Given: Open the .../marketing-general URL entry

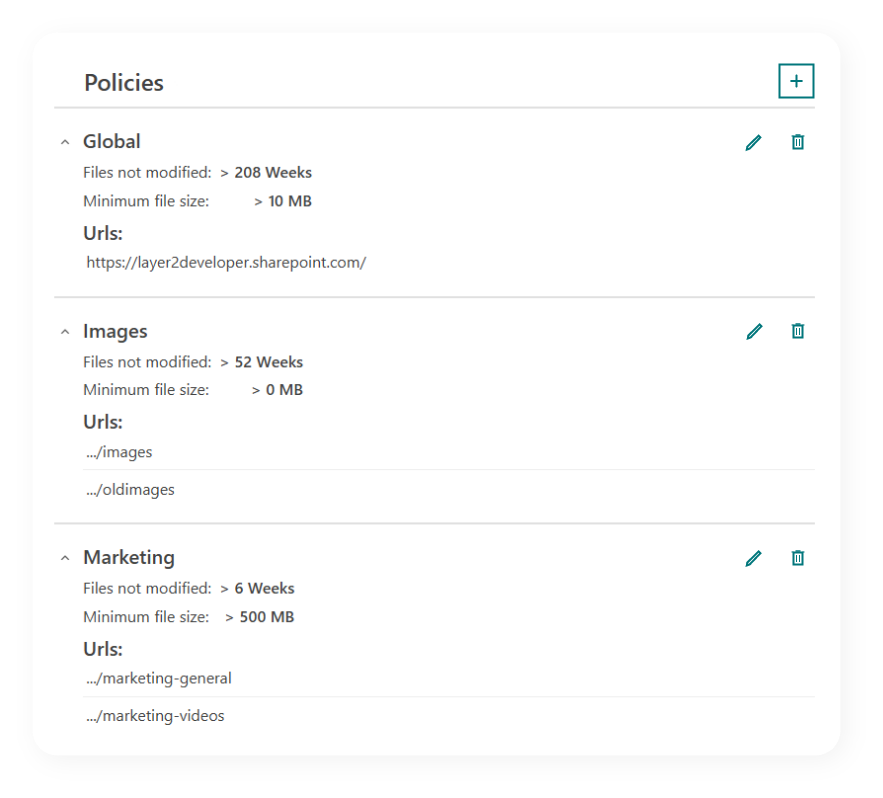Looking at the screenshot, I should (x=158, y=678).
